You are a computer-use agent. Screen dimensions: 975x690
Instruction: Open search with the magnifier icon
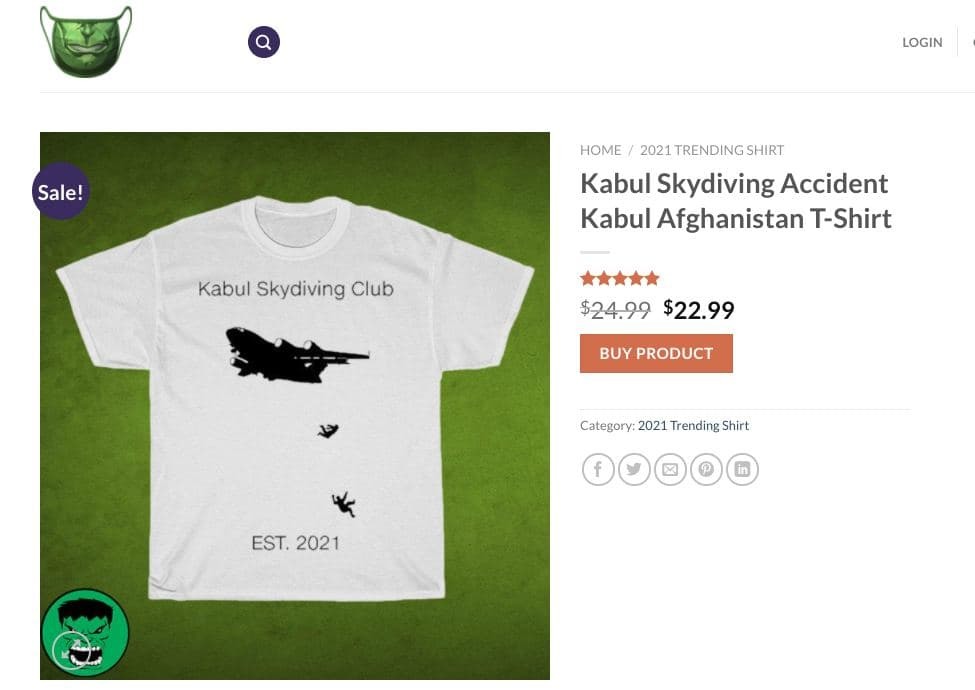tap(264, 42)
